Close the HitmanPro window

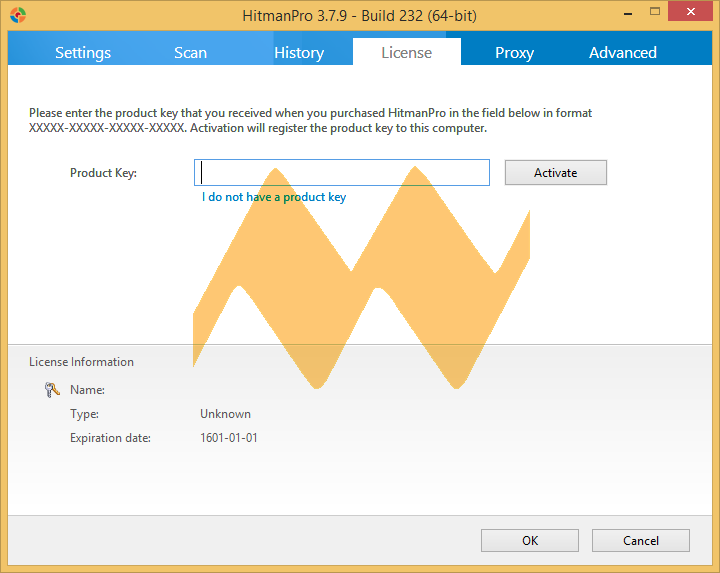pyautogui.click(x=691, y=11)
